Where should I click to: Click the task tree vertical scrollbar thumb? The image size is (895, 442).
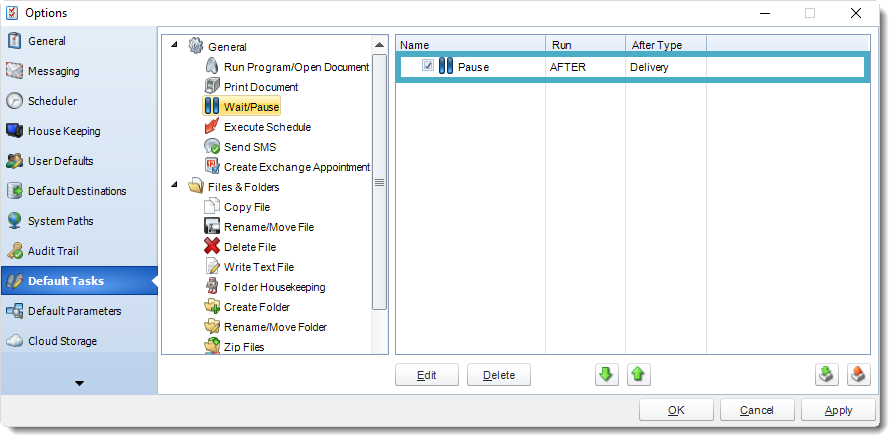click(x=379, y=182)
